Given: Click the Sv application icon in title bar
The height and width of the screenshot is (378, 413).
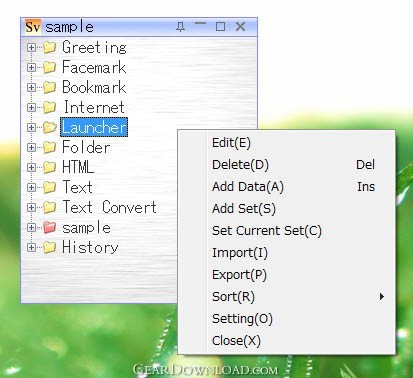Looking at the screenshot, I should click(33, 27).
